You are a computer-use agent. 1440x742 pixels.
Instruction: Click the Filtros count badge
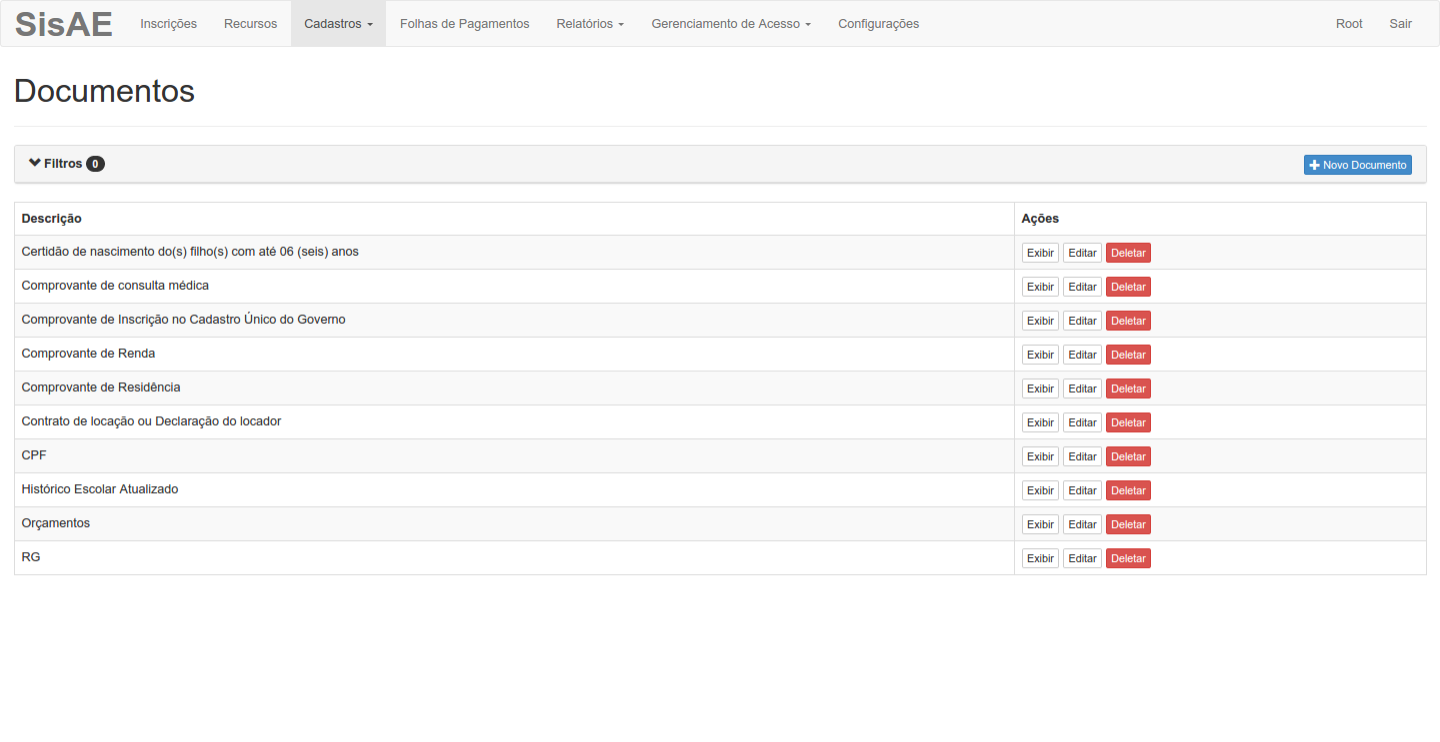pyautogui.click(x=95, y=164)
